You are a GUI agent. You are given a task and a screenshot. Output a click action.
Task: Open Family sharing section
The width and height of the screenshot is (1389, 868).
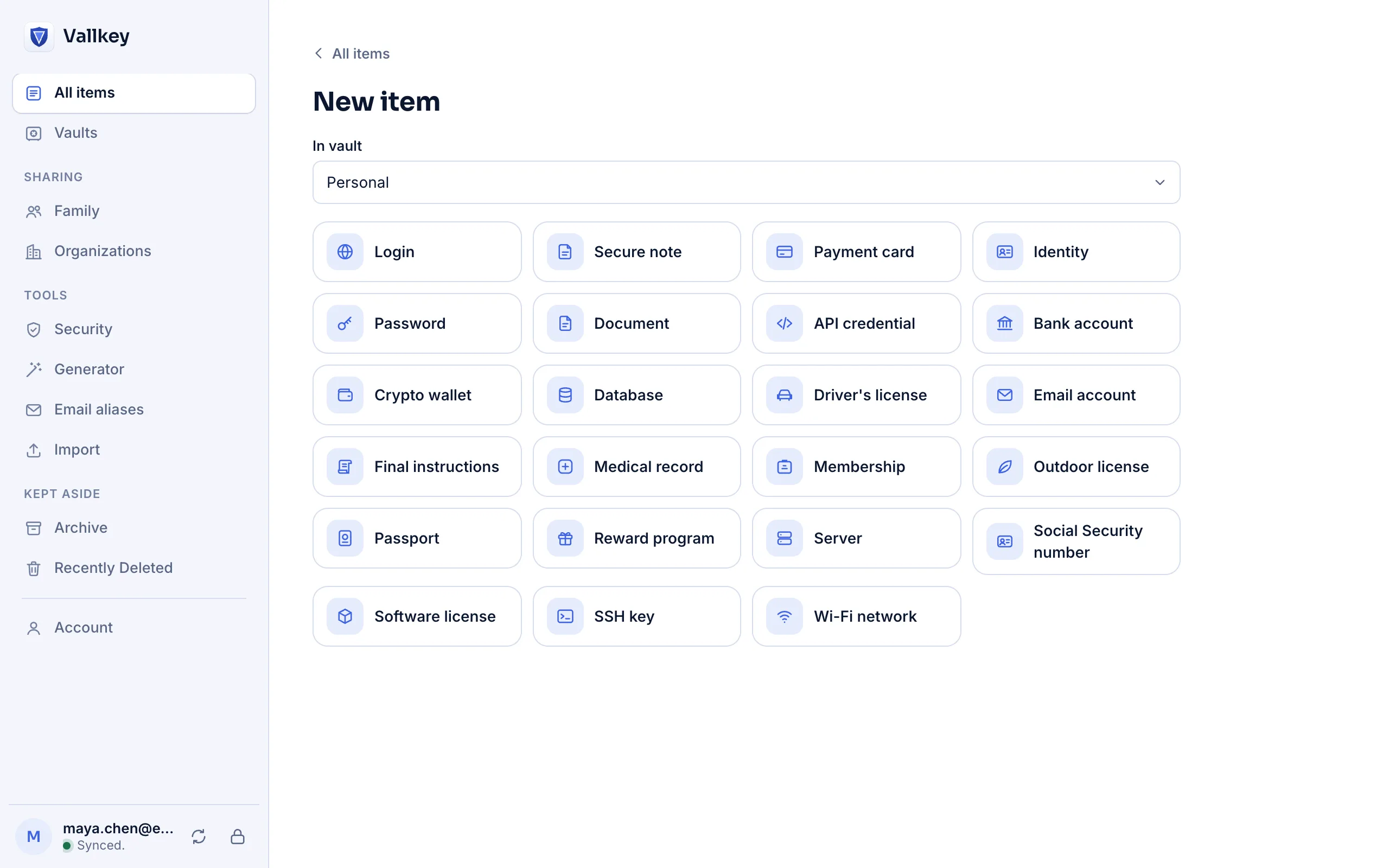click(133, 211)
